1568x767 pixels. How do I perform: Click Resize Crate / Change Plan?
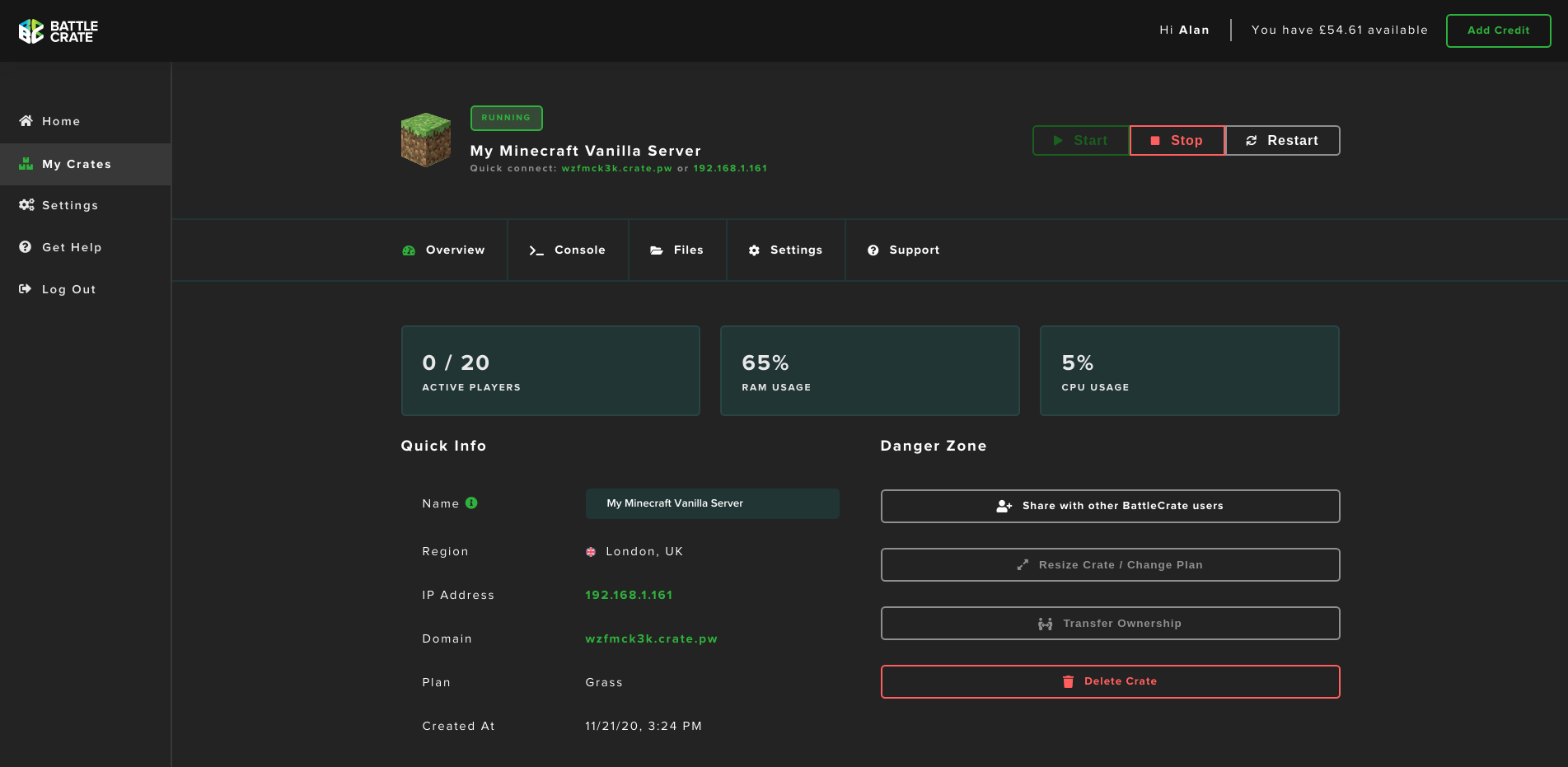tap(1110, 565)
